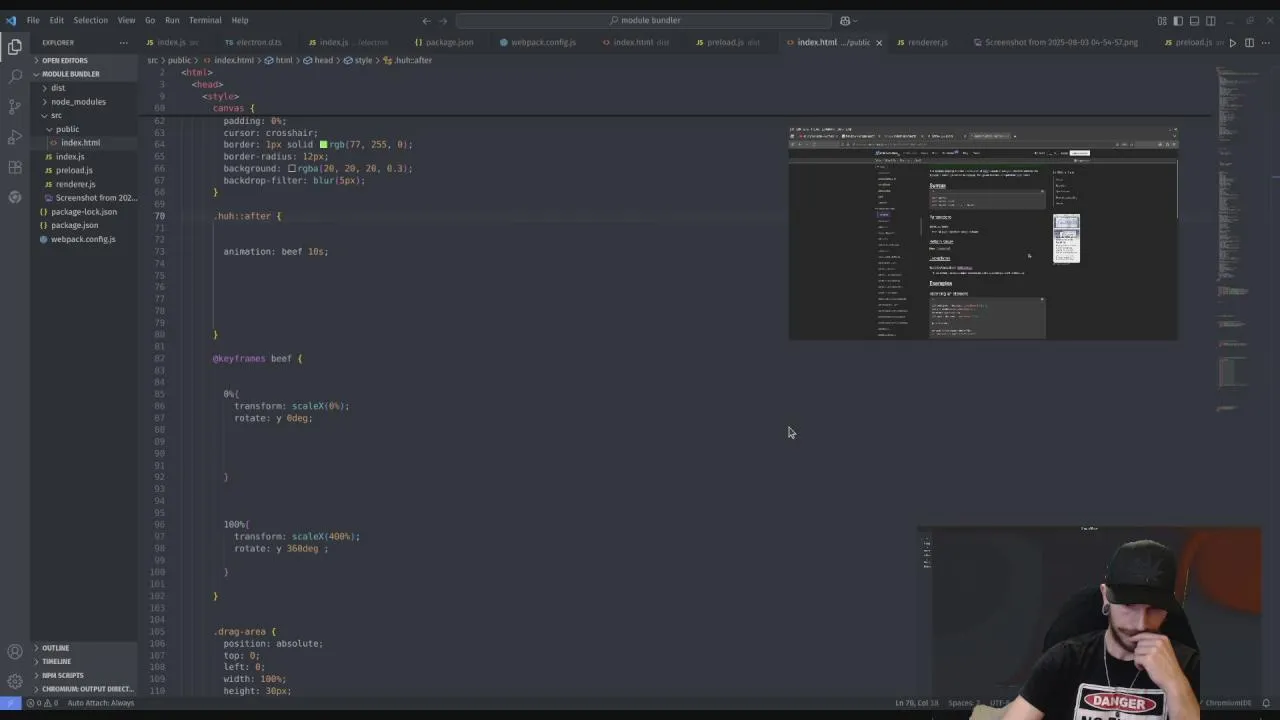Go forward with the navigation arrow
The width and height of the screenshot is (1280, 720).
pos(445,20)
